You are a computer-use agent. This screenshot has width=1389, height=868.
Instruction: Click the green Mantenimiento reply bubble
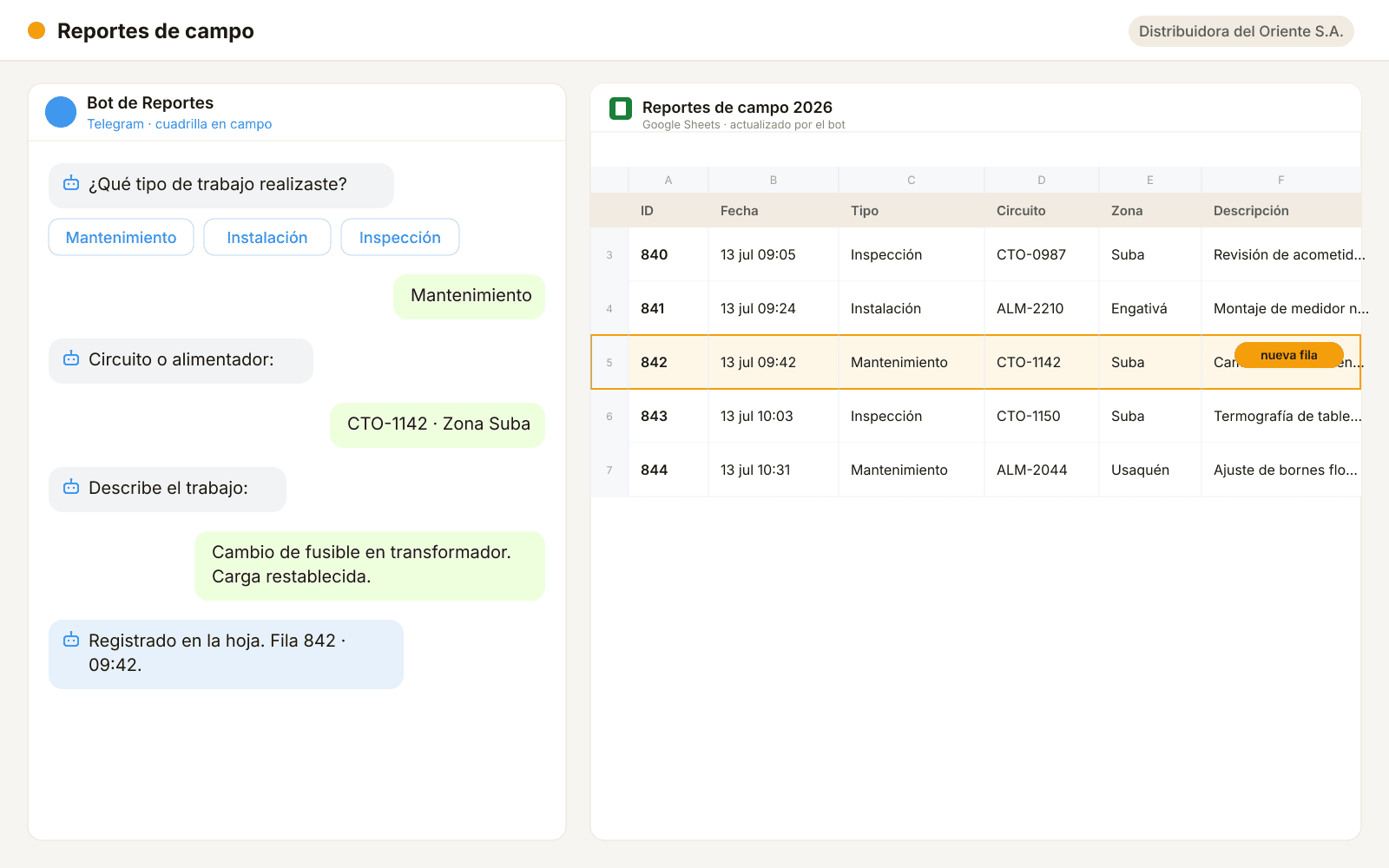470,296
